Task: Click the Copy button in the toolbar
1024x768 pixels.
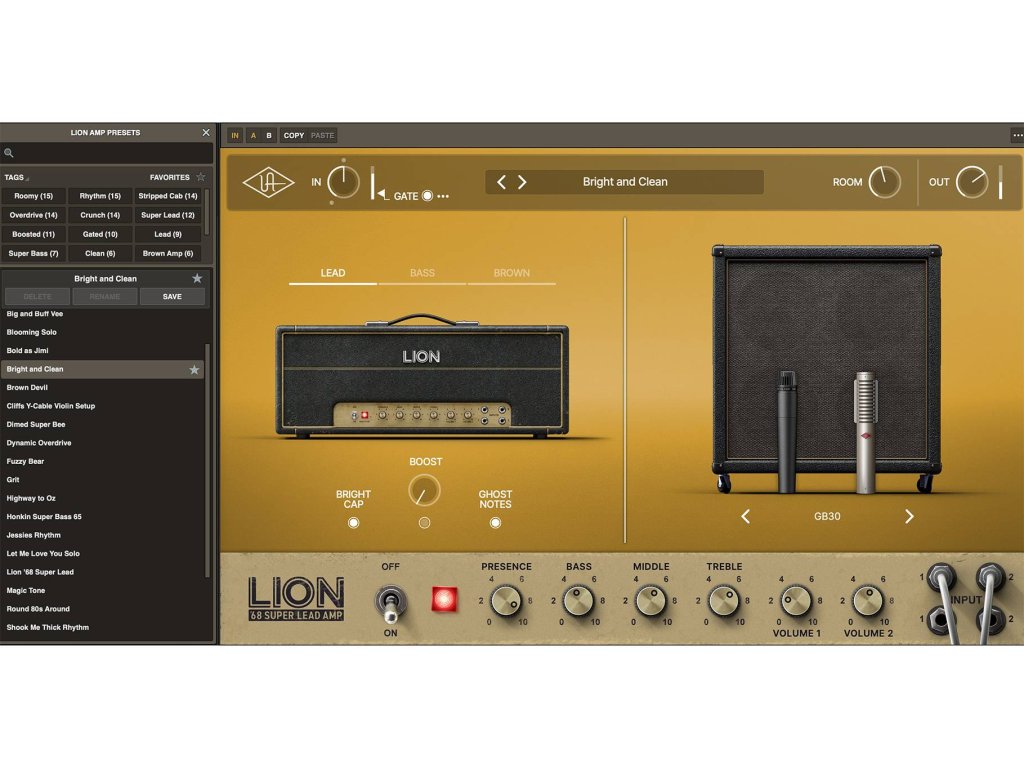Action: coord(294,135)
